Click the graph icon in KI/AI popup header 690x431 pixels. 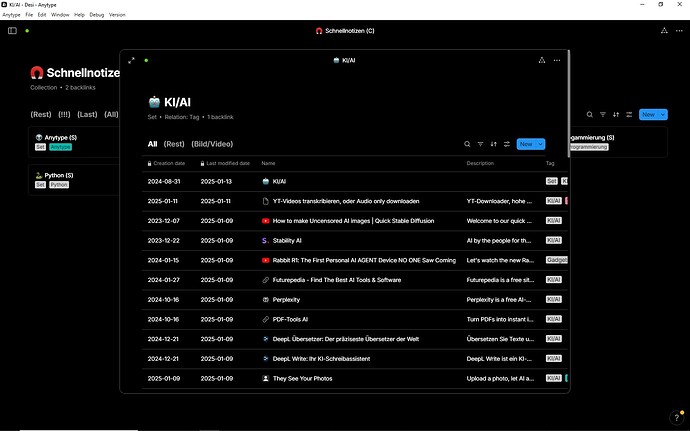542,60
